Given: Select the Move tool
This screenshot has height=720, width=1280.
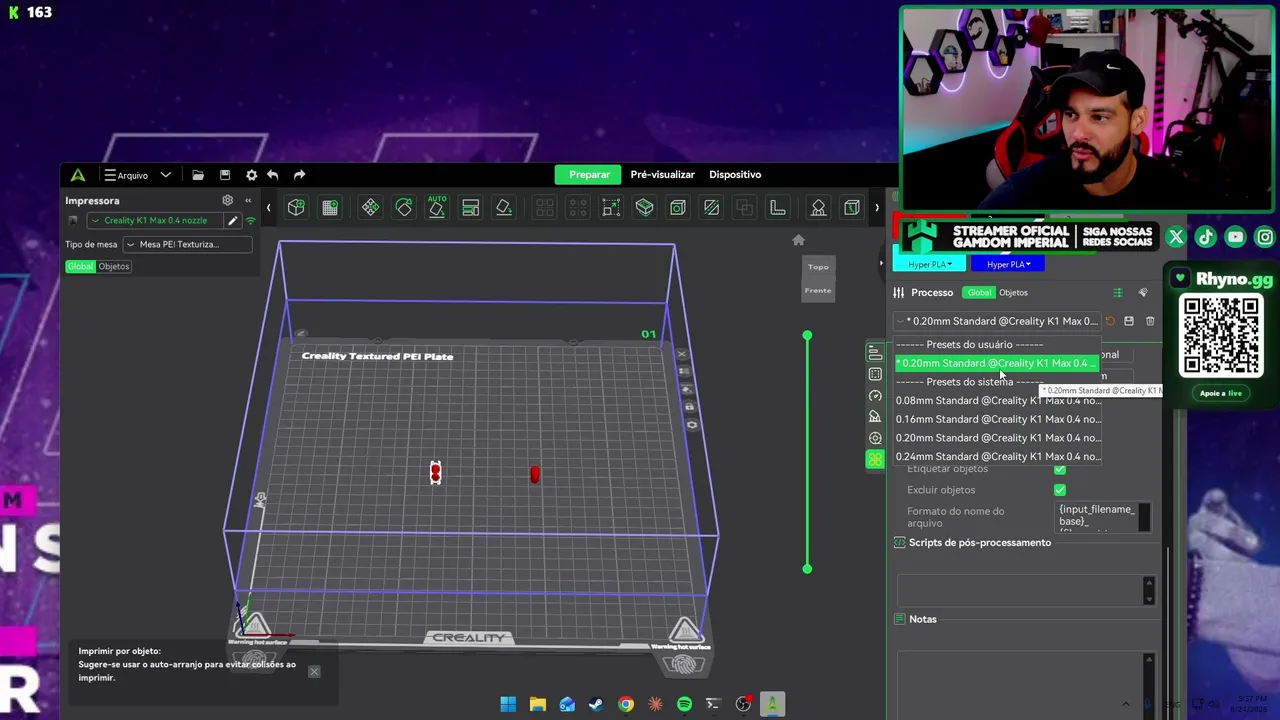Looking at the screenshot, I should [370, 207].
